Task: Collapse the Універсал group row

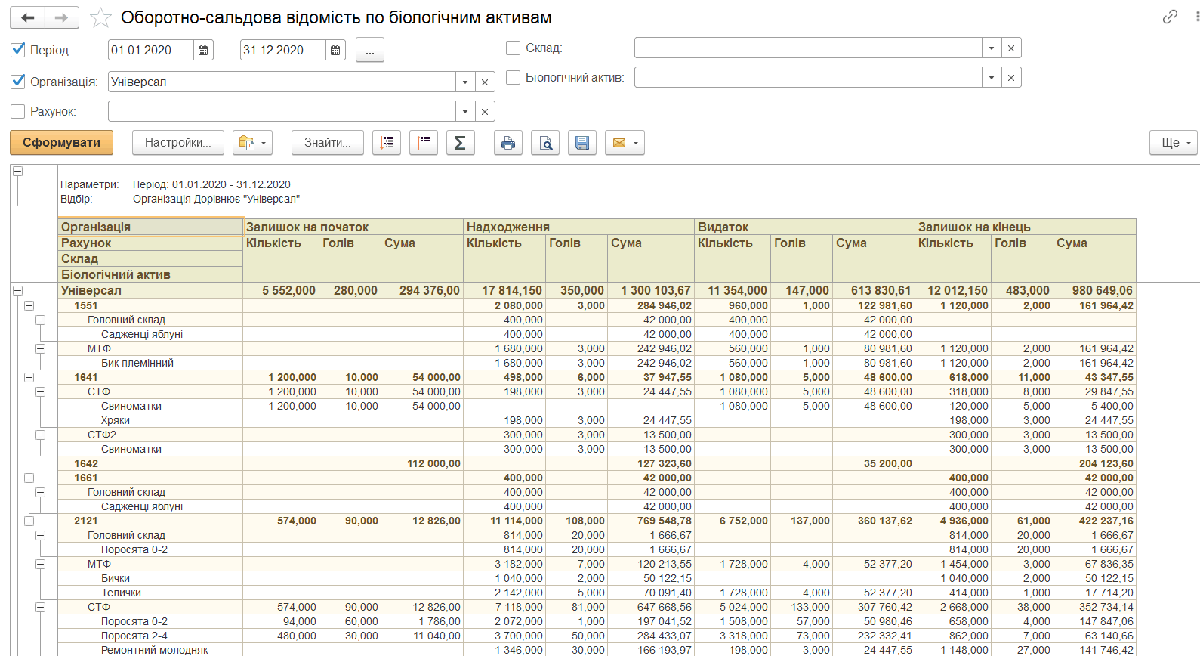Action: 16,290
